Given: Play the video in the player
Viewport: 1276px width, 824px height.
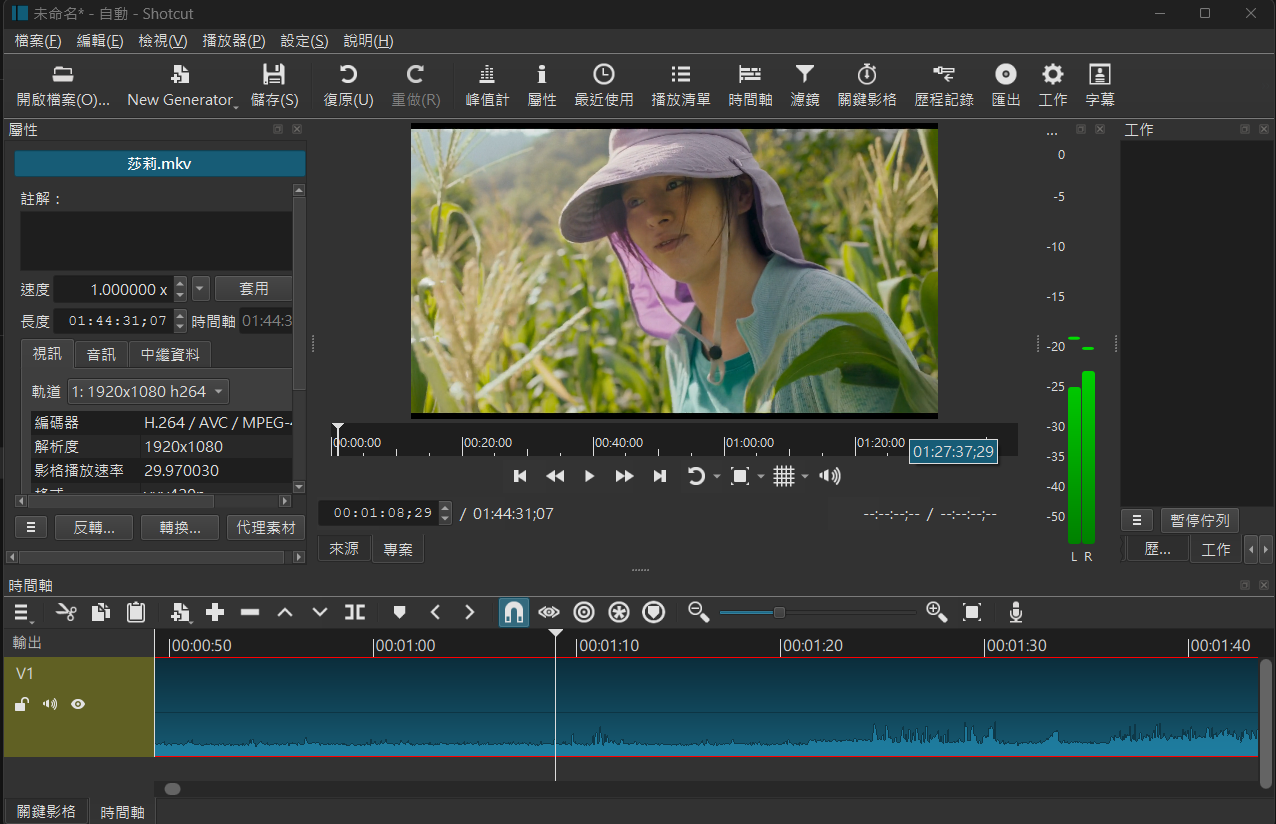Looking at the screenshot, I should 590,476.
